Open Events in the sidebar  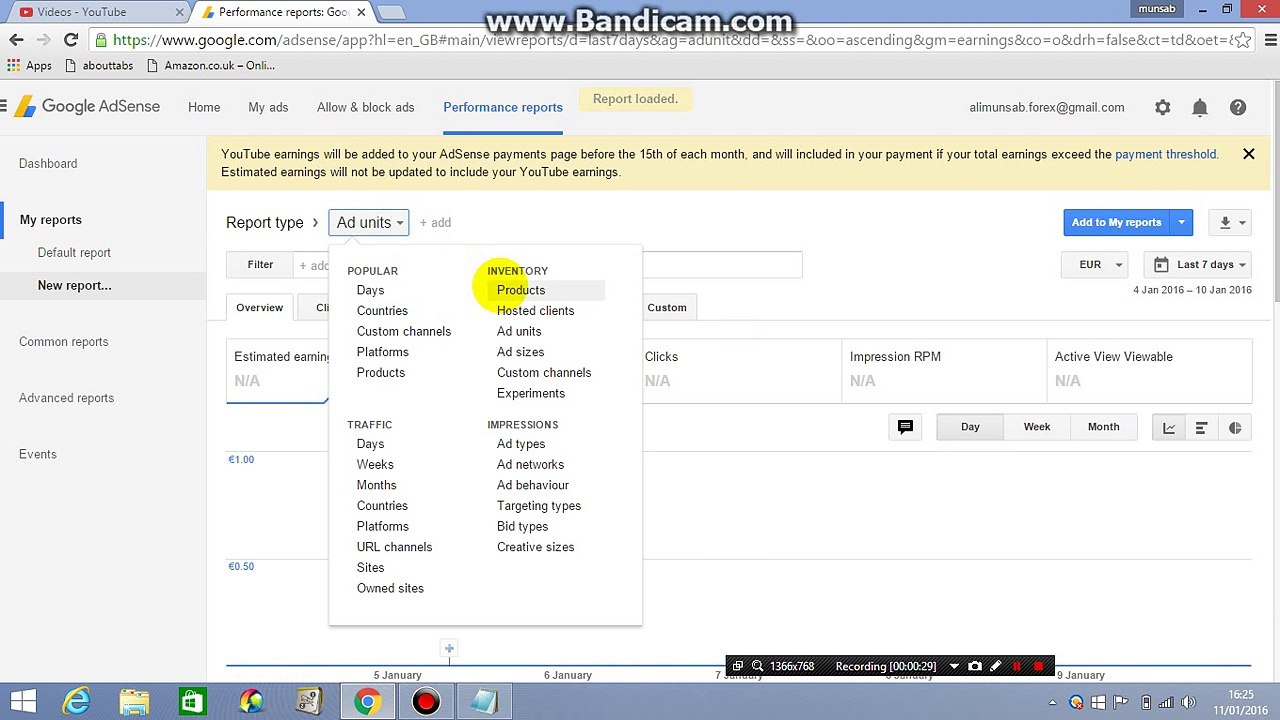(37, 454)
